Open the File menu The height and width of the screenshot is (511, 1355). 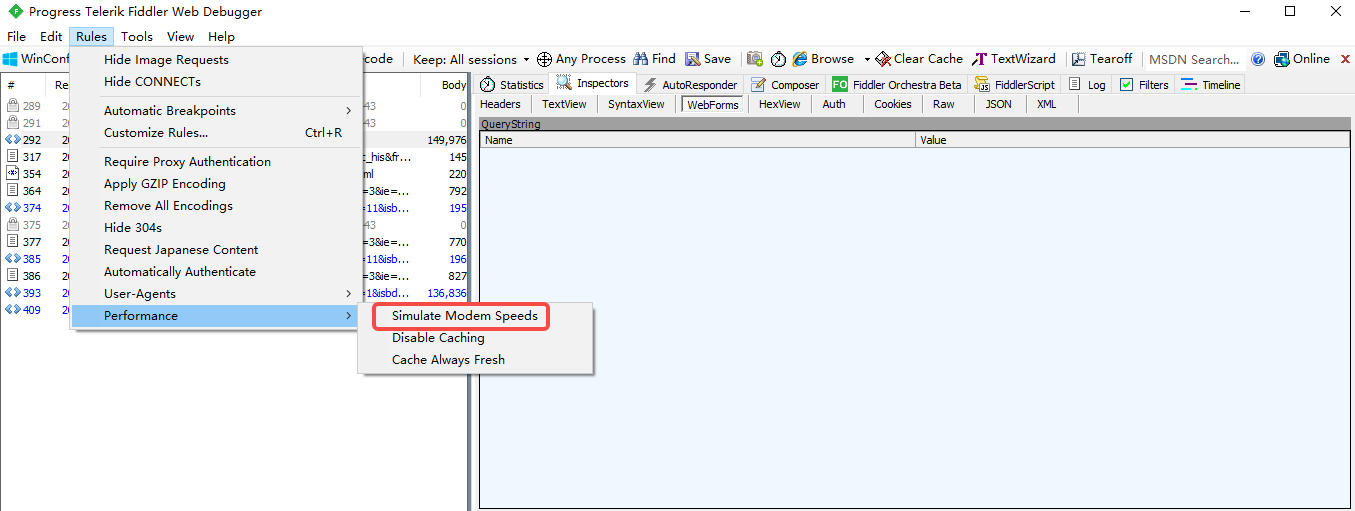16,37
